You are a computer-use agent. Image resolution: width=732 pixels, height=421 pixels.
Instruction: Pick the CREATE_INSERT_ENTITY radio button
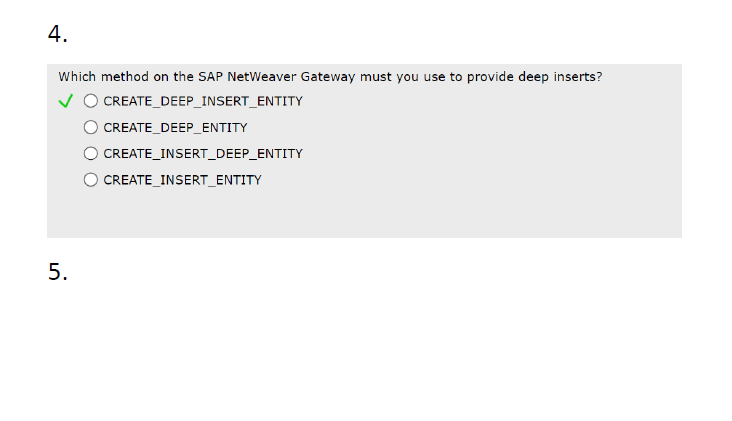pos(91,180)
